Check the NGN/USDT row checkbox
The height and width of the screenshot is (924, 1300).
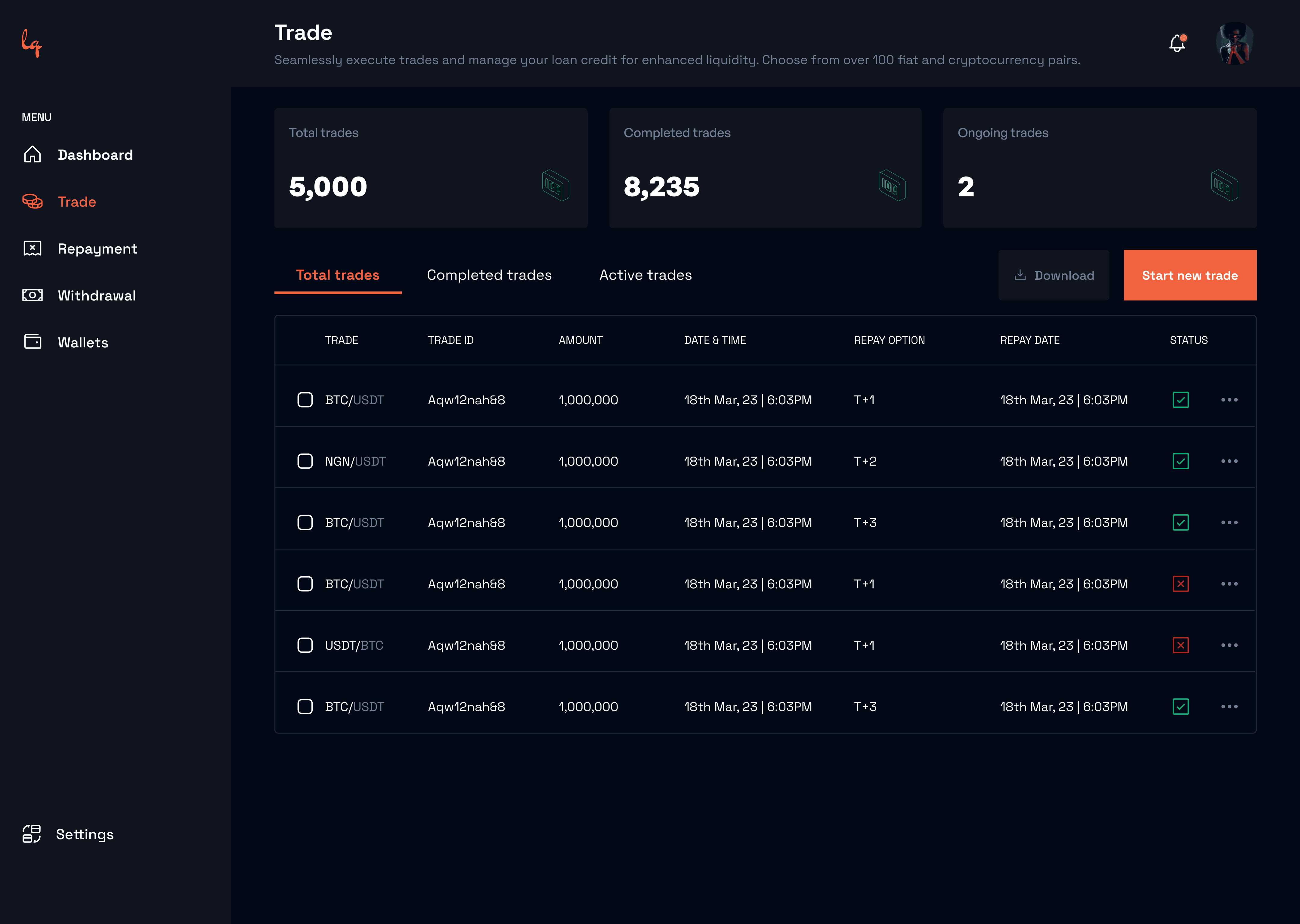click(305, 461)
